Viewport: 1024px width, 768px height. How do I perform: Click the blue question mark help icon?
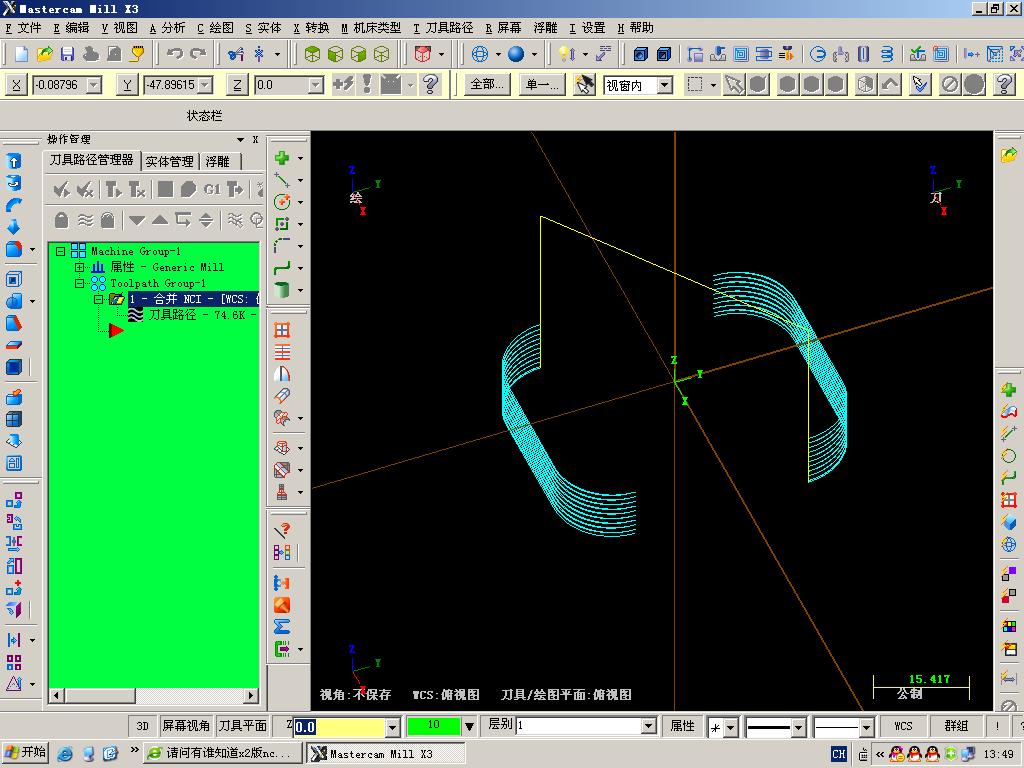point(430,84)
